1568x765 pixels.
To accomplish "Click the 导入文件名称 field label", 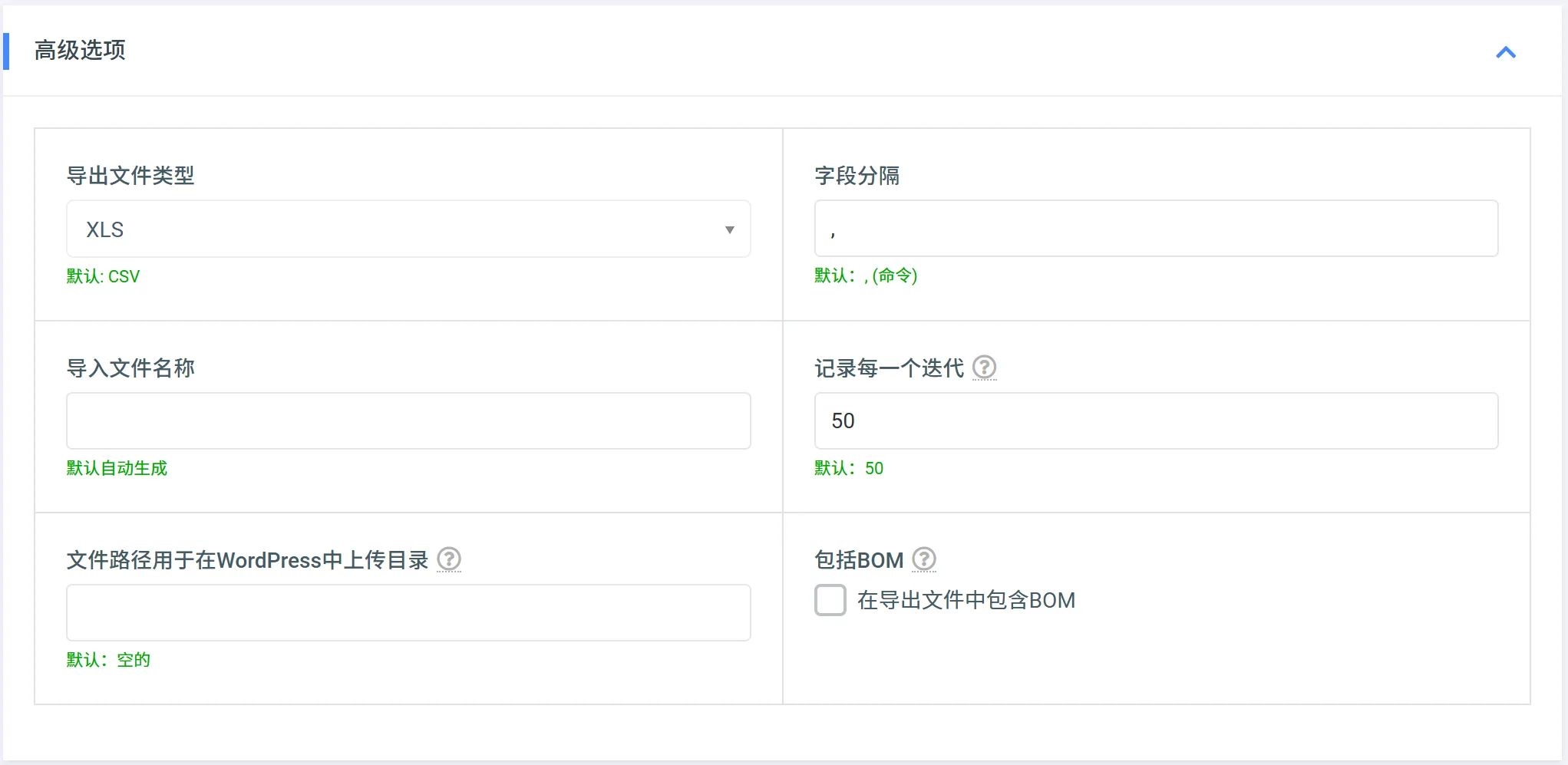I will (x=130, y=368).
